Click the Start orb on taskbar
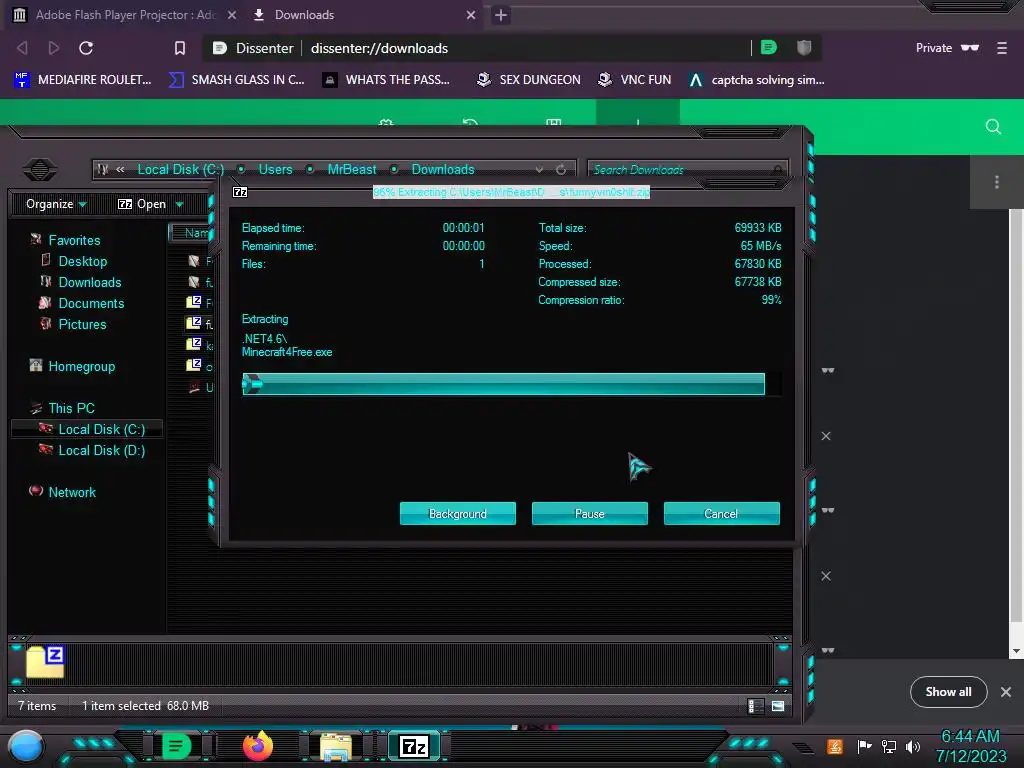The height and width of the screenshot is (768, 1024). (26, 746)
